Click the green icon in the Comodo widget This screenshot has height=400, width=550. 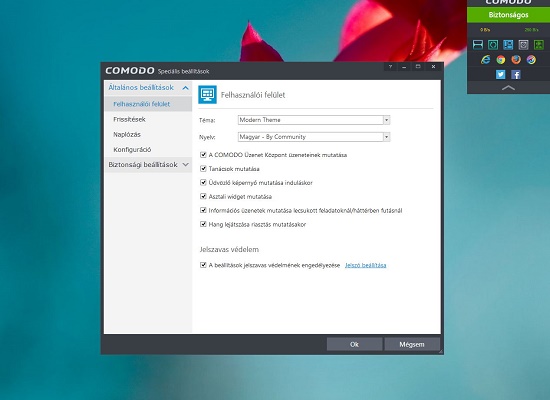538,45
